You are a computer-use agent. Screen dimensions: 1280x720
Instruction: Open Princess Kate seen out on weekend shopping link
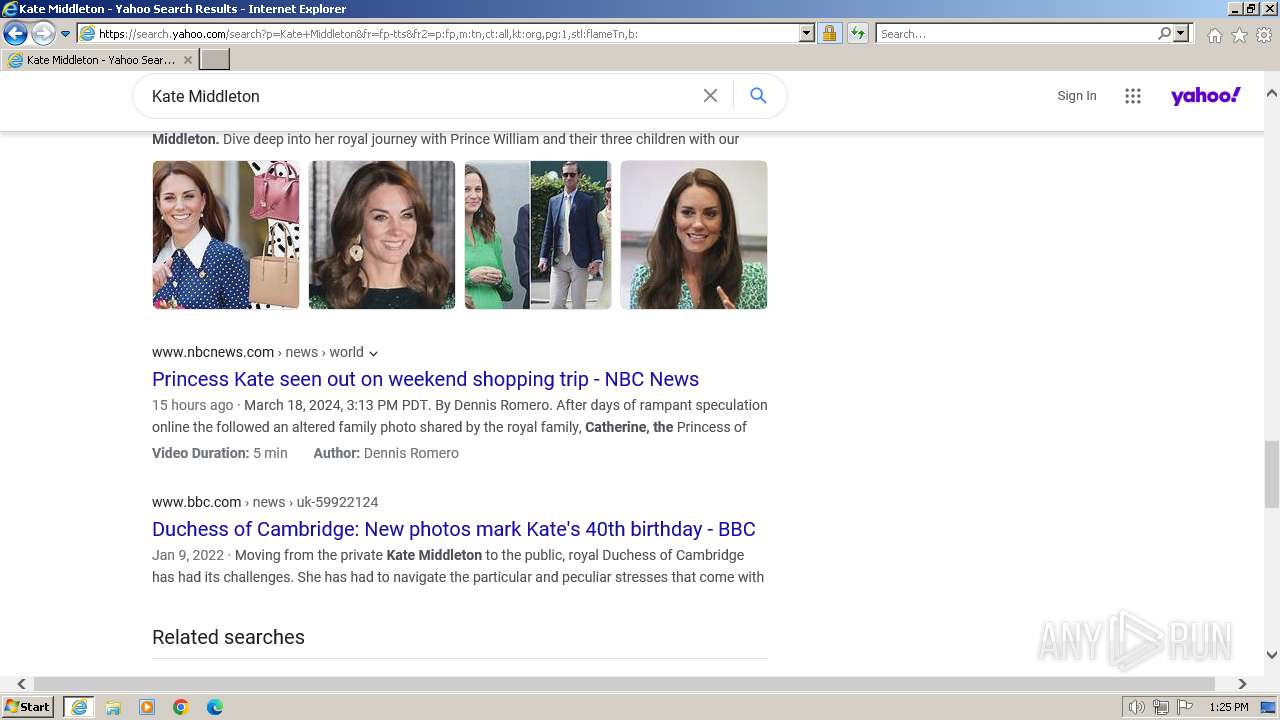pos(425,379)
